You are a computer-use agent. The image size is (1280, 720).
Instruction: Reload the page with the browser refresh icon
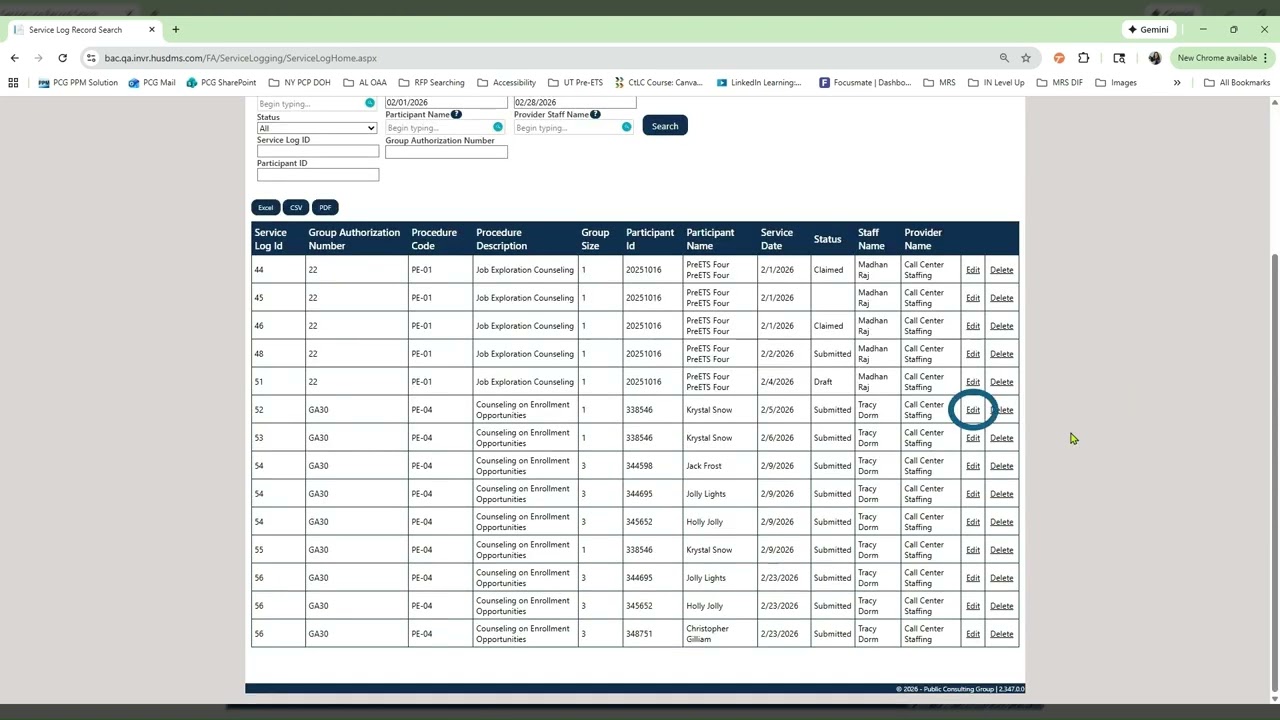tap(62, 58)
